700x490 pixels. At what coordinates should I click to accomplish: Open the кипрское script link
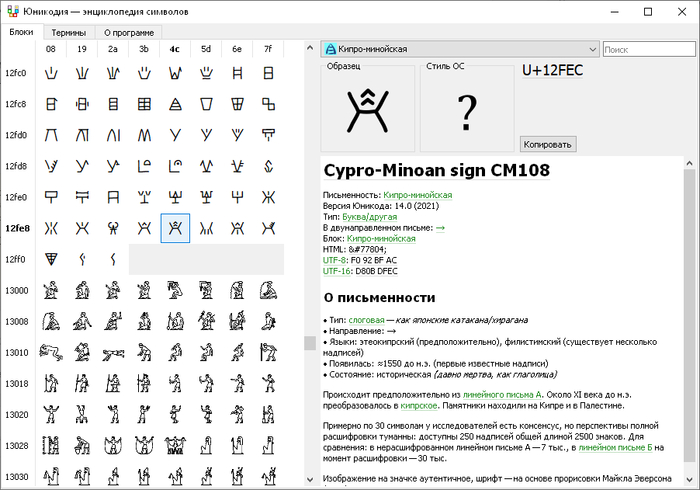[x=418, y=406]
